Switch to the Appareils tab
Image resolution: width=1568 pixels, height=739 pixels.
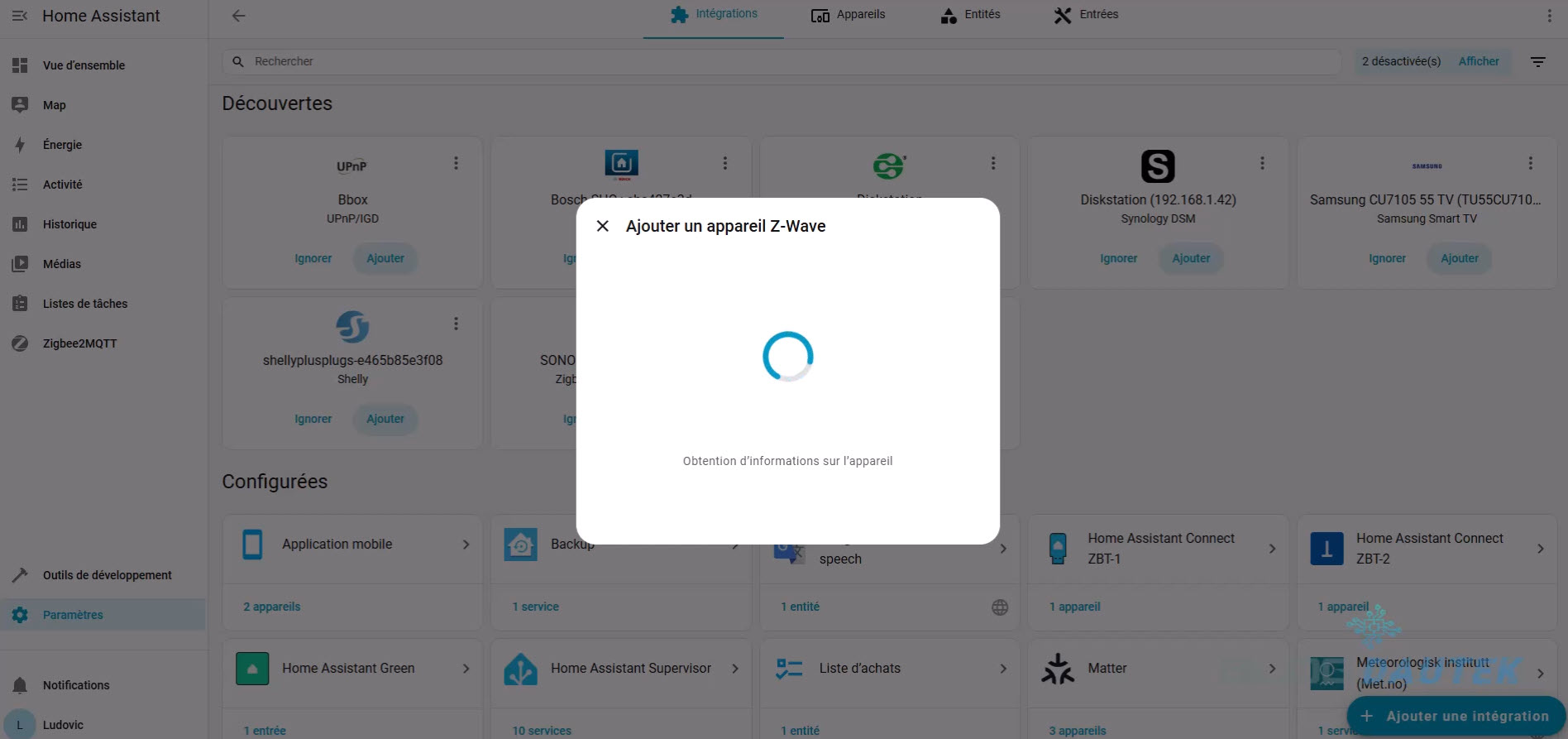pos(849,15)
